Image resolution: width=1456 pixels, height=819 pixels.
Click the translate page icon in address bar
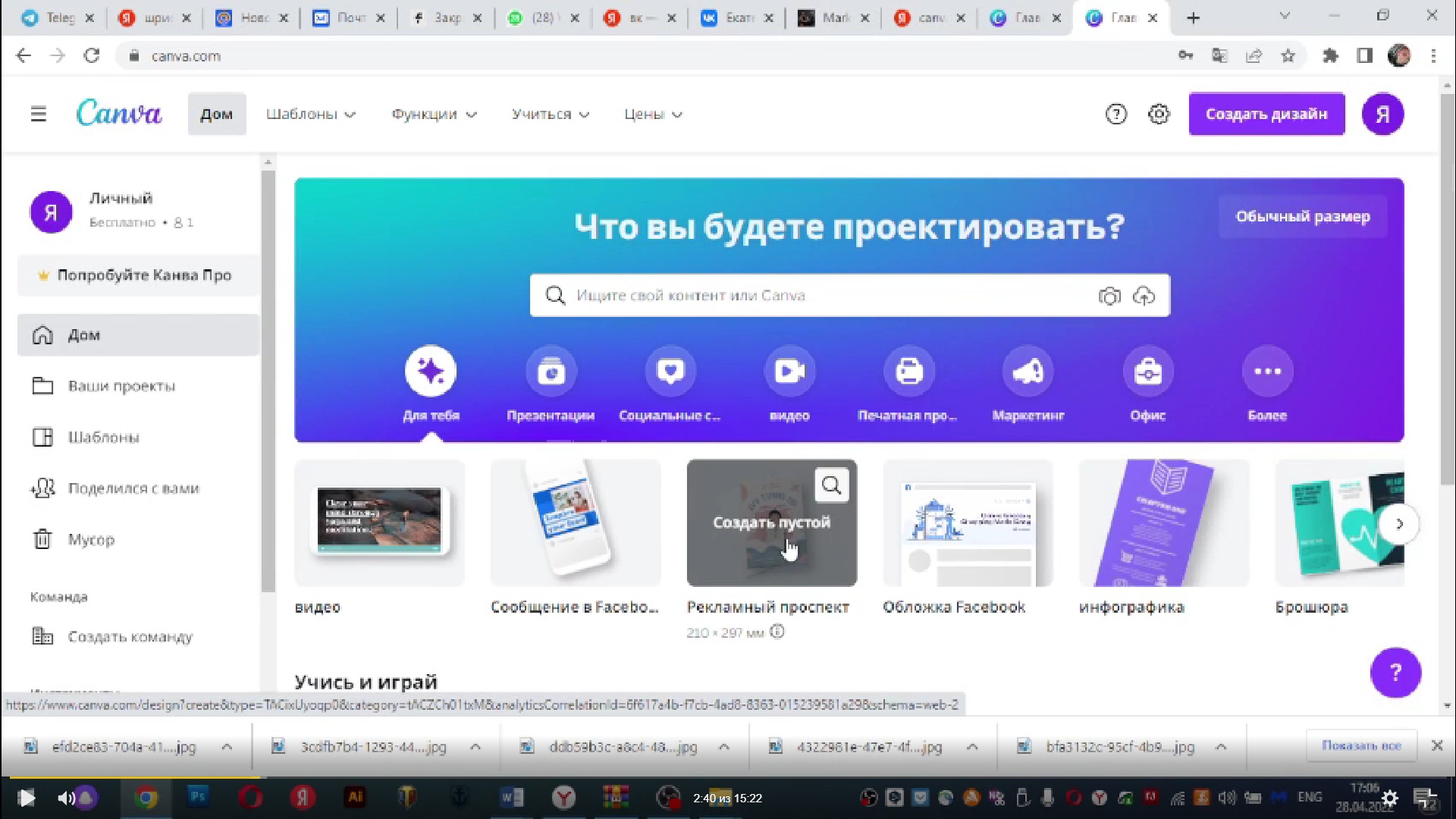click(1219, 55)
